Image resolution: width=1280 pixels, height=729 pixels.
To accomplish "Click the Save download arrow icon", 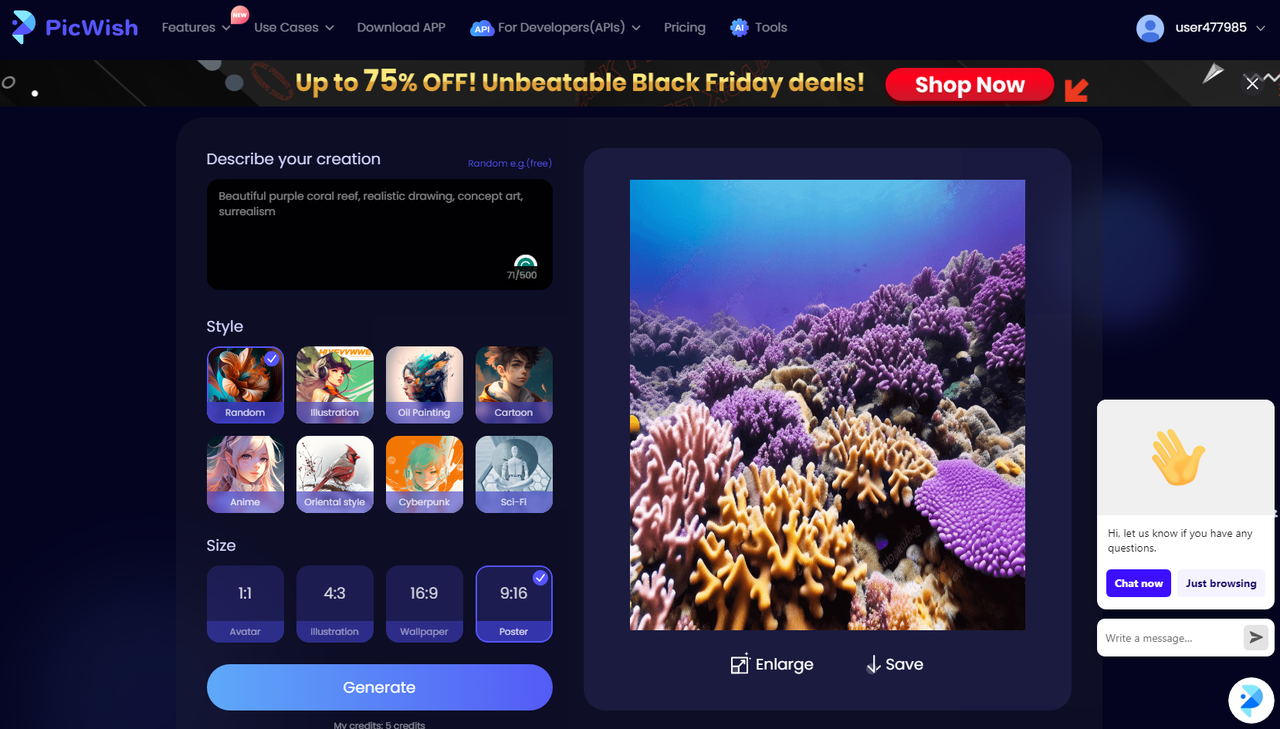I will point(873,664).
